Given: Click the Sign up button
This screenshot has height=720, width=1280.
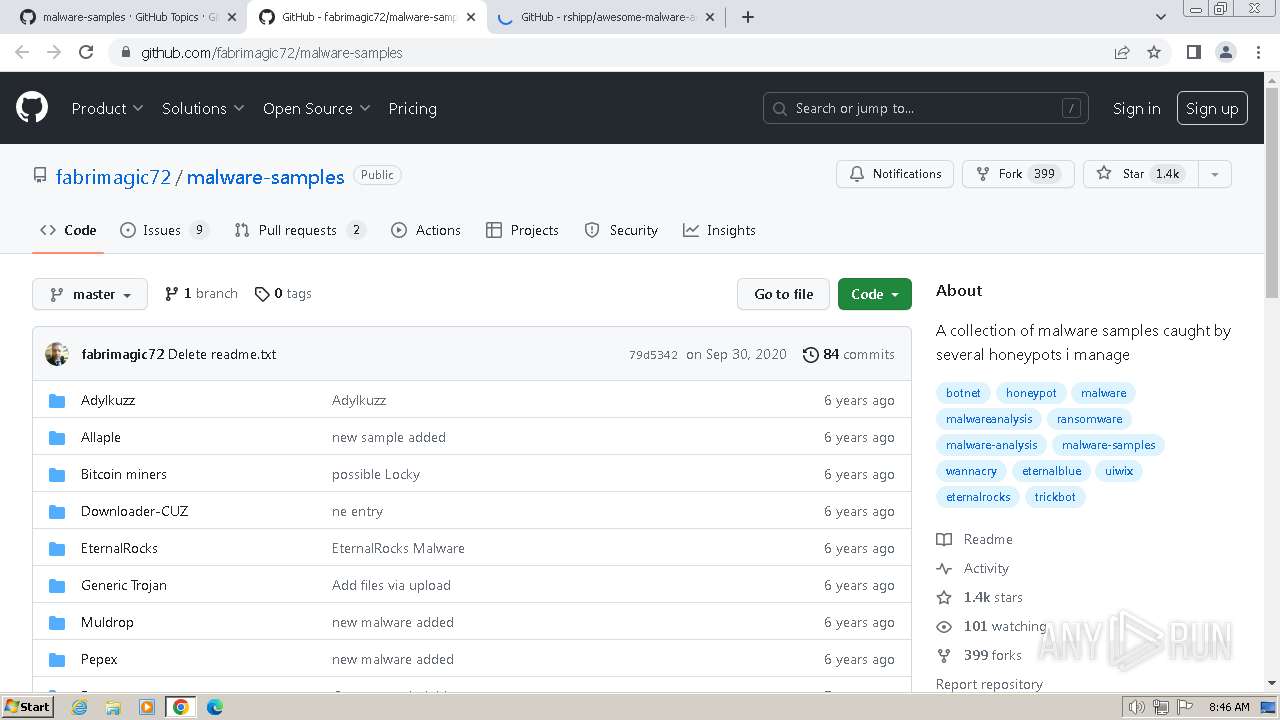Looking at the screenshot, I should [1212, 108].
